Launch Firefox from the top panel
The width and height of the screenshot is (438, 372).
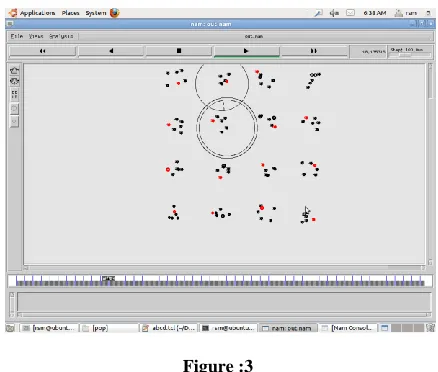click(115, 13)
